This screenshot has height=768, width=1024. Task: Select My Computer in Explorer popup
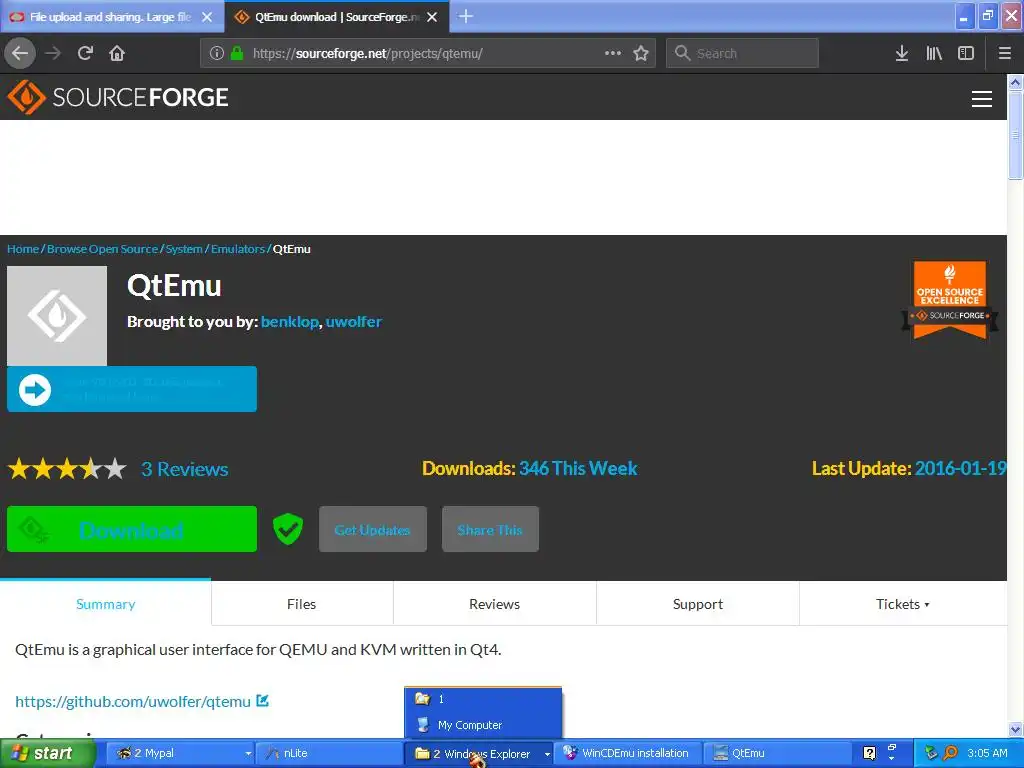point(483,725)
